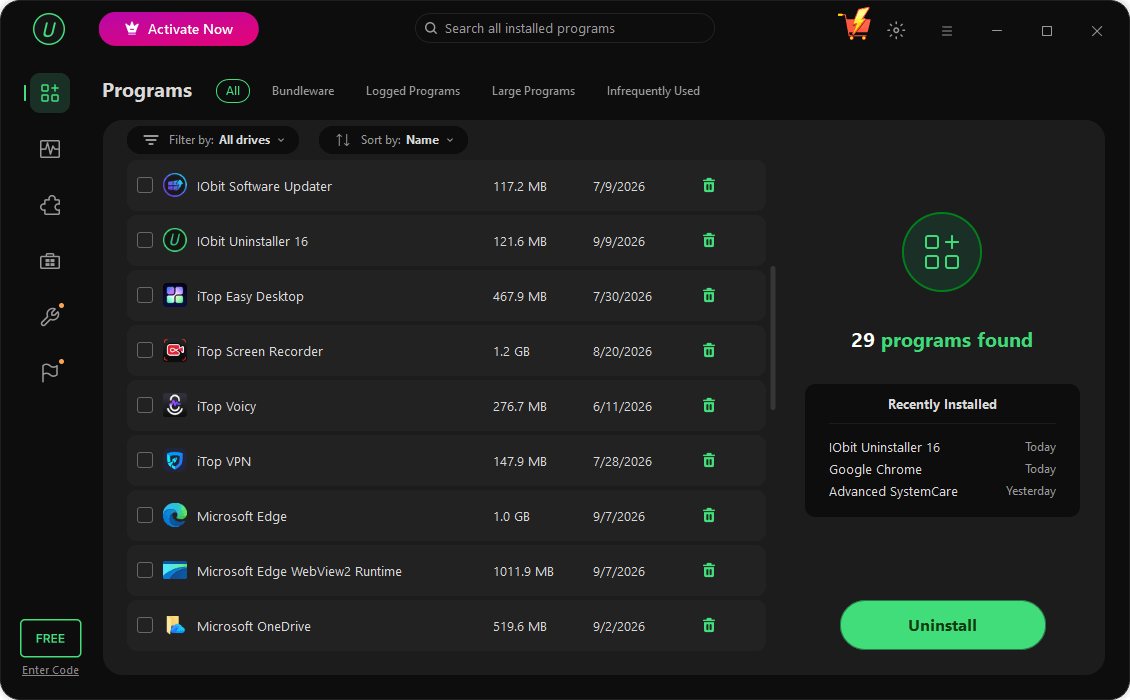Click the trash icon for iTop VPN

[709, 461]
